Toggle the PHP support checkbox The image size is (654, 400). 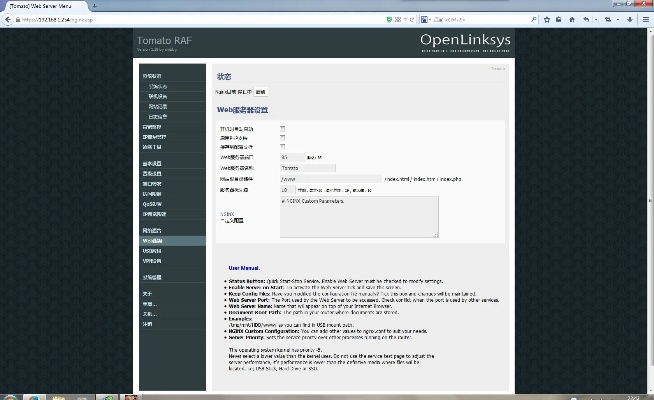[x=282, y=138]
